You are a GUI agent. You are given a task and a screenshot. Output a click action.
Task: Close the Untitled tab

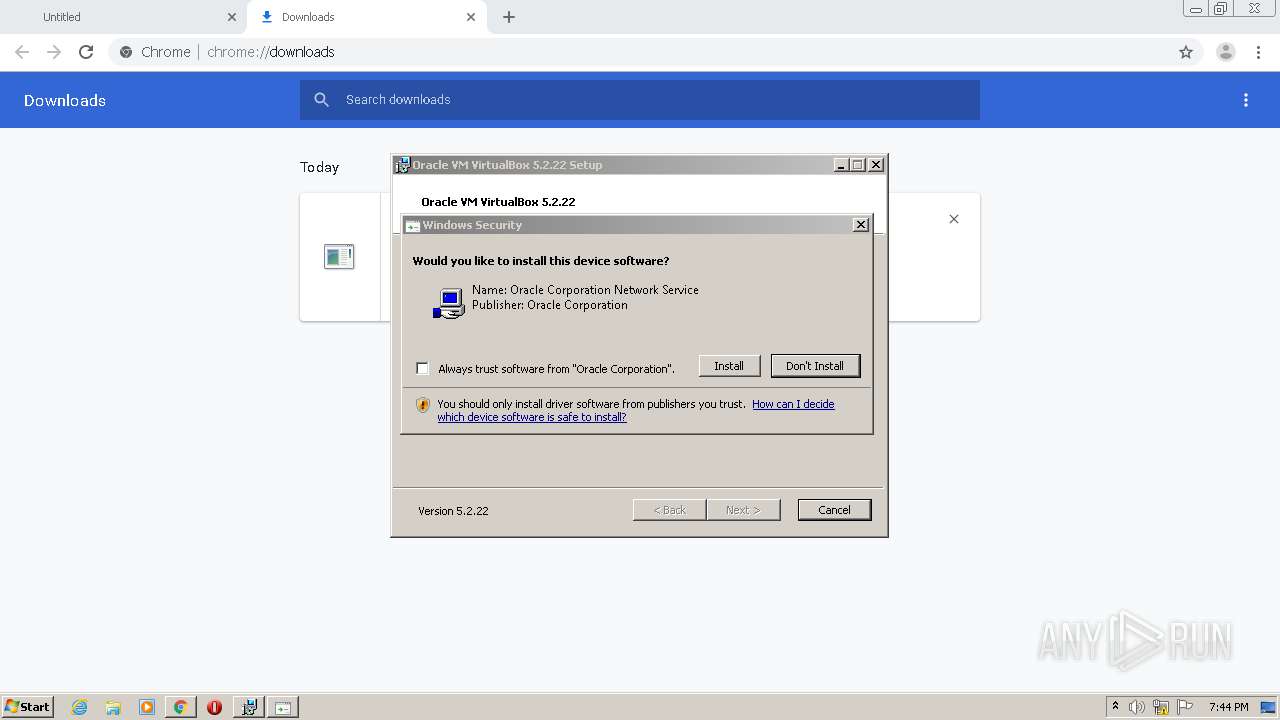click(x=232, y=17)
